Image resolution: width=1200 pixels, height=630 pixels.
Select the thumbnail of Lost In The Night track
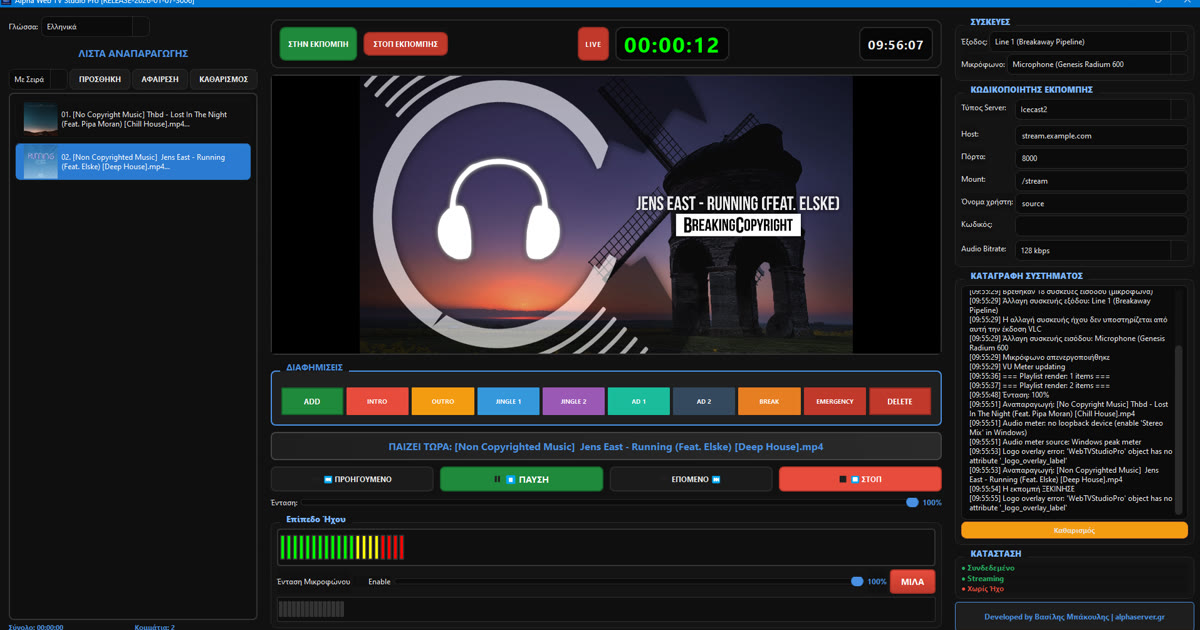41,119
